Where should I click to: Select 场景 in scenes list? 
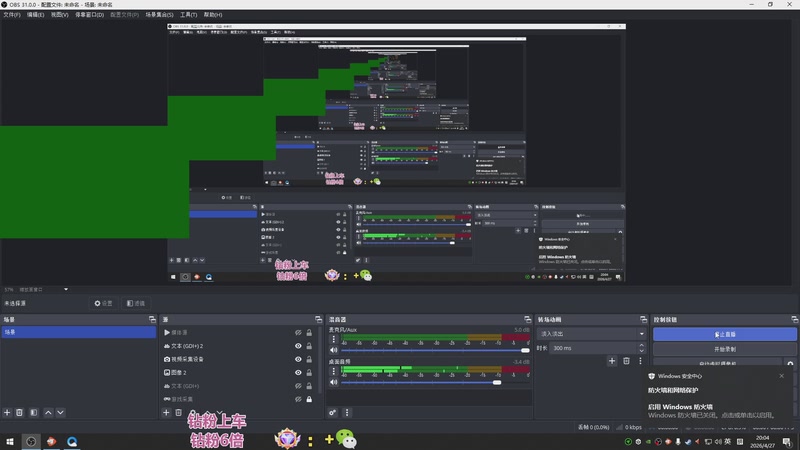78,332
